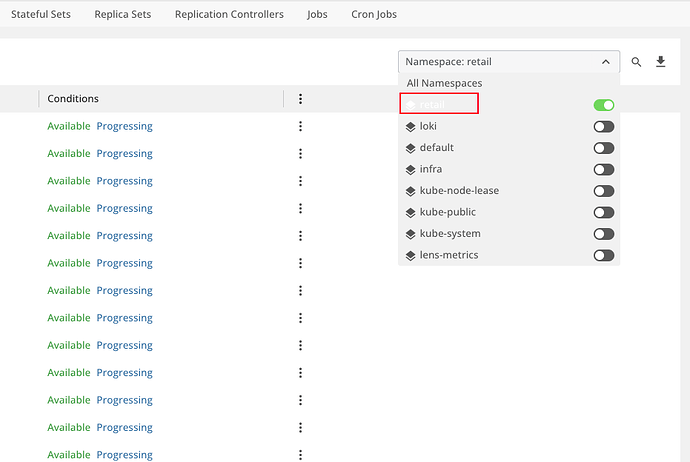Viewport: 690px width, 462px height.
Task: Open the Cron Jobs tab
Action: click(x=374, y=15)
